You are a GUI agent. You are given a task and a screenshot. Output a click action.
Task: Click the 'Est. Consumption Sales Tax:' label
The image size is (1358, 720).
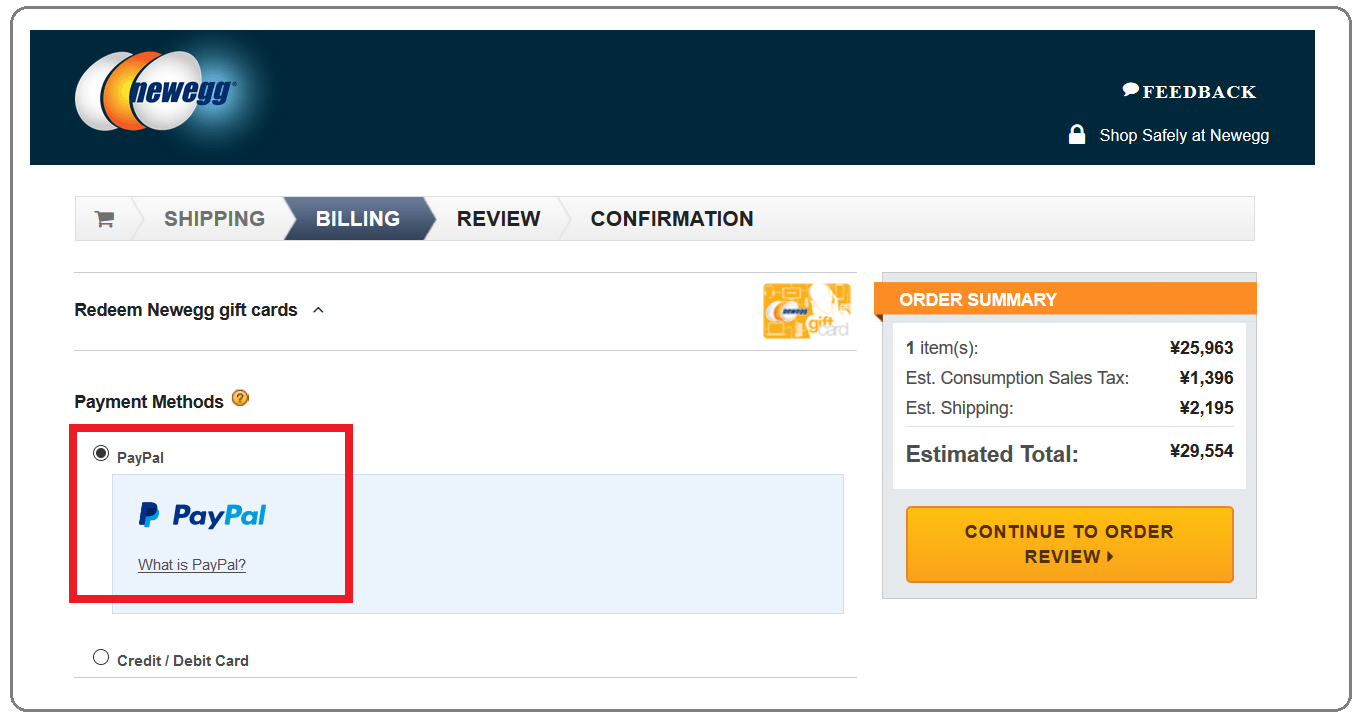point(1017,378)
